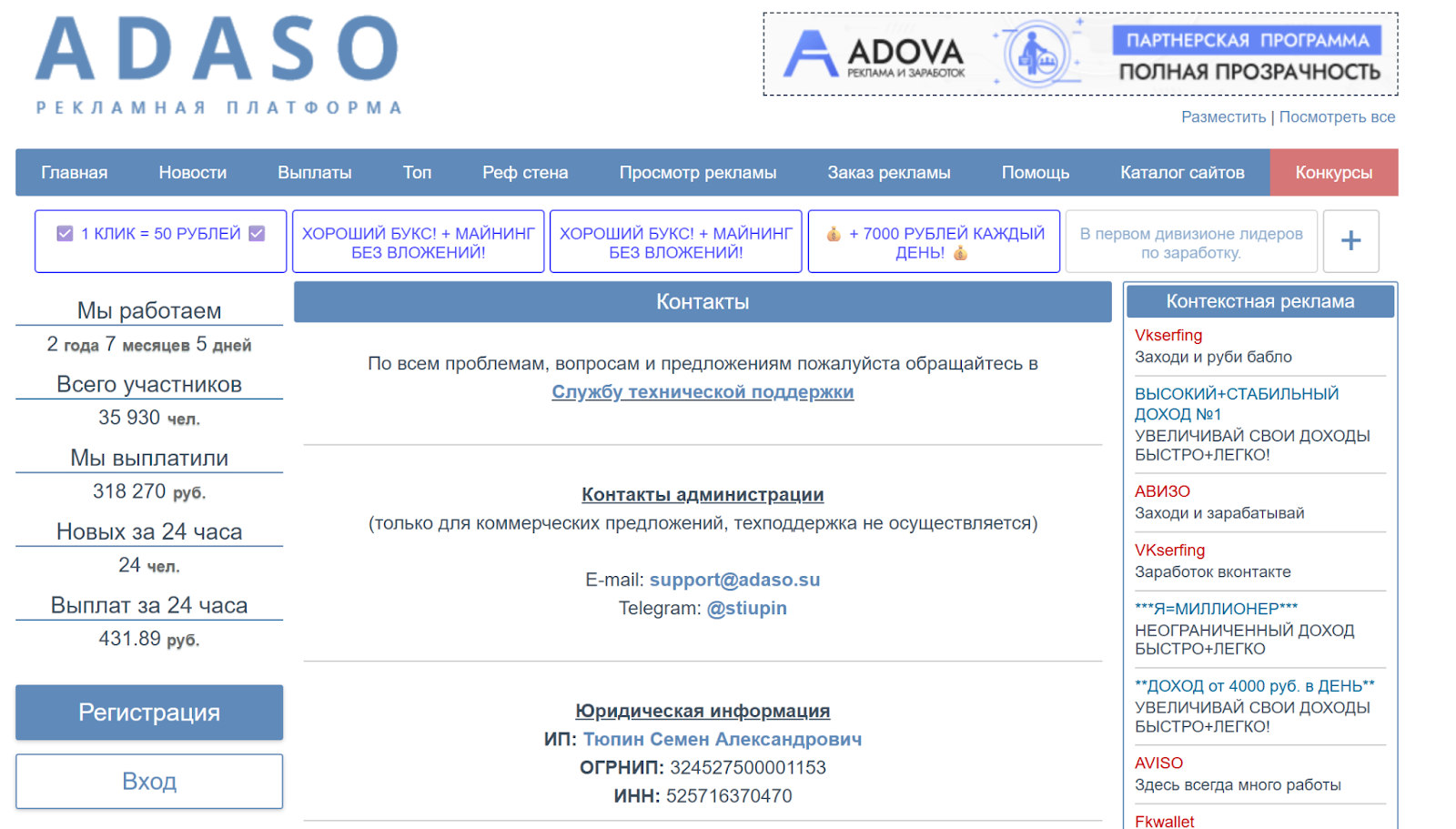Open the Vkserfing contextual ad
Viewport: 1456px width, 829px height.
(x=1168, y=336)
